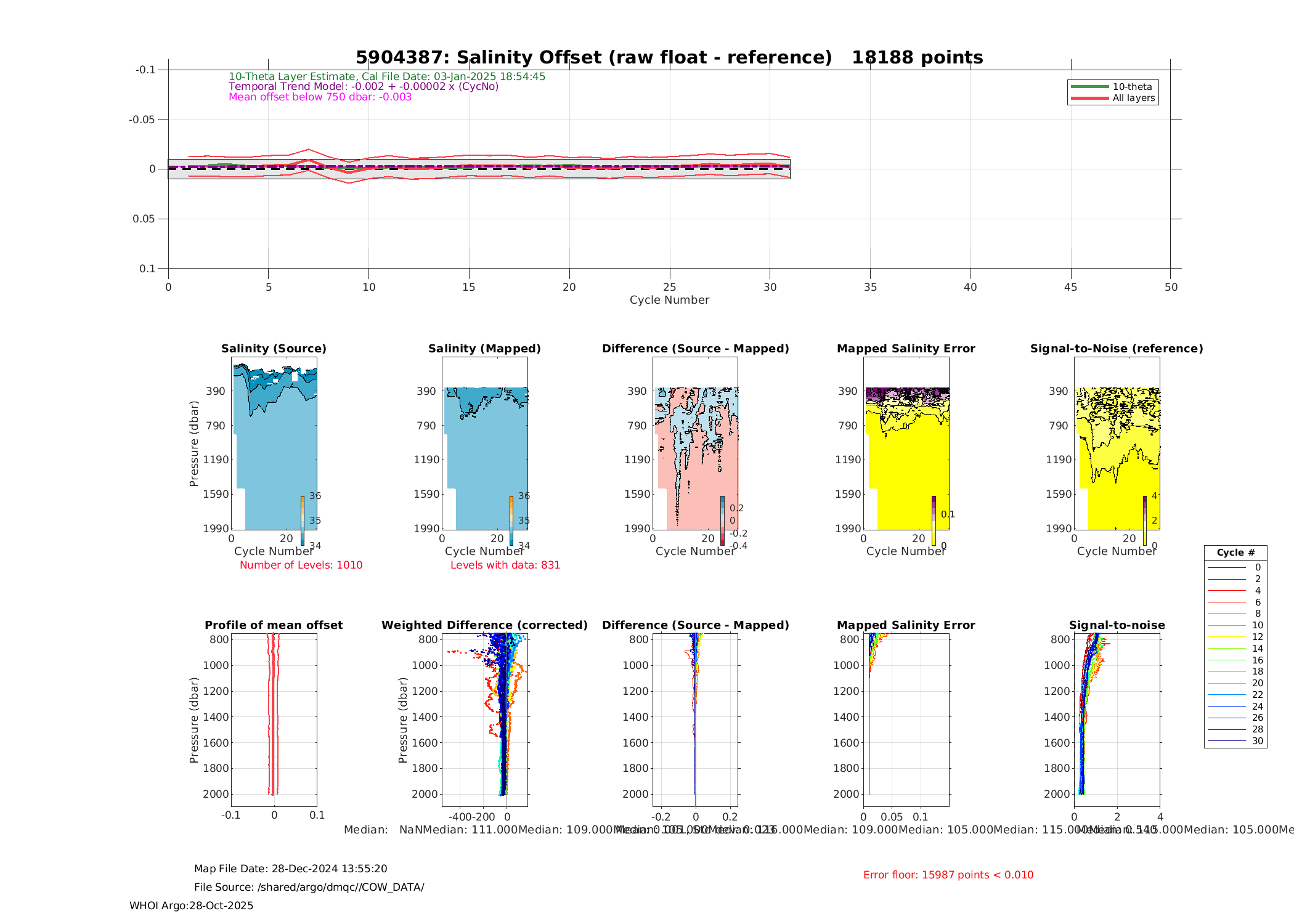Click the Temporal Trend Model text
Screen dimensions: 1294x924
(364, 87)
